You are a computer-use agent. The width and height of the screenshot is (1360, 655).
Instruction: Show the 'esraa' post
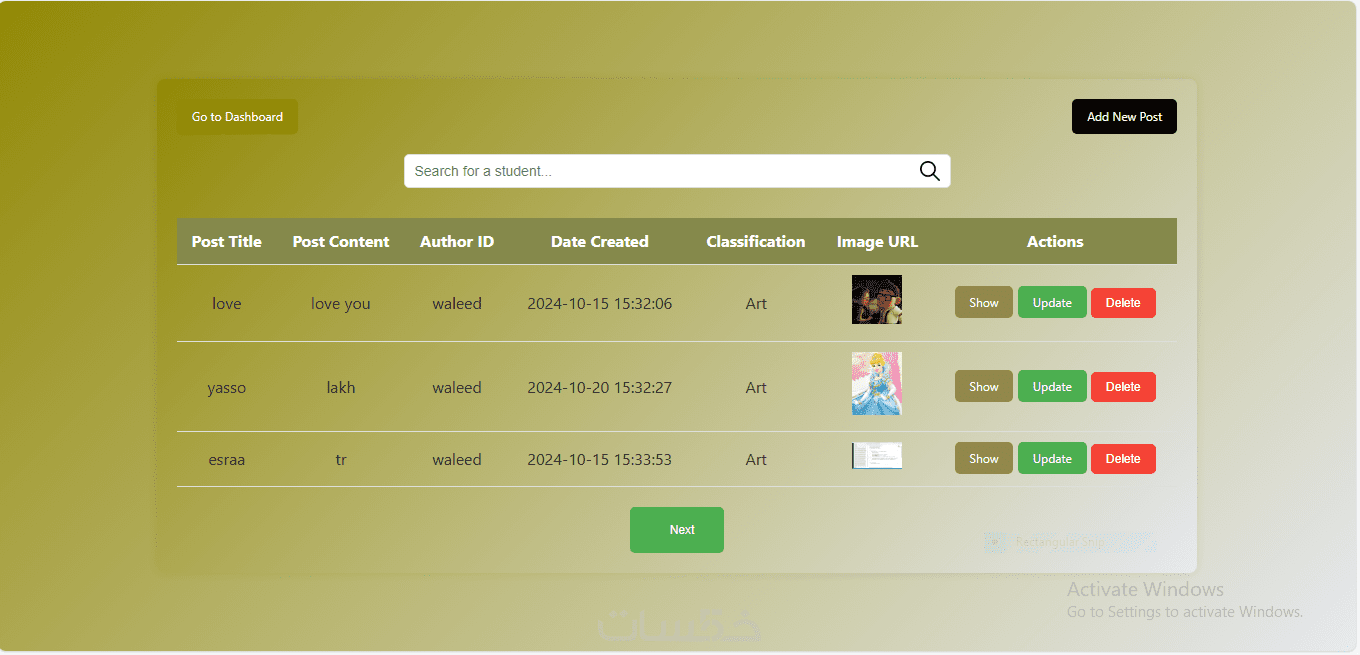point(984,459)
